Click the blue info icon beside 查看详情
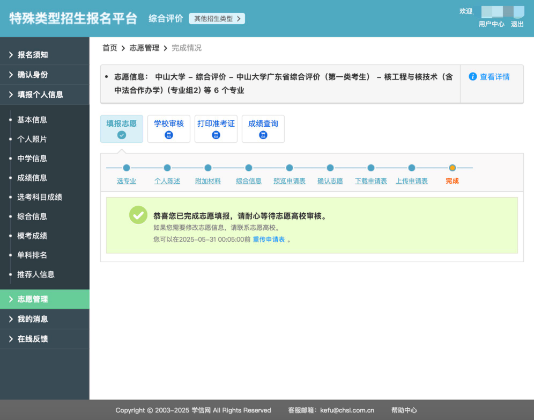Image resolution: width=534 pixels, height=420 pixels. point(473,77)
